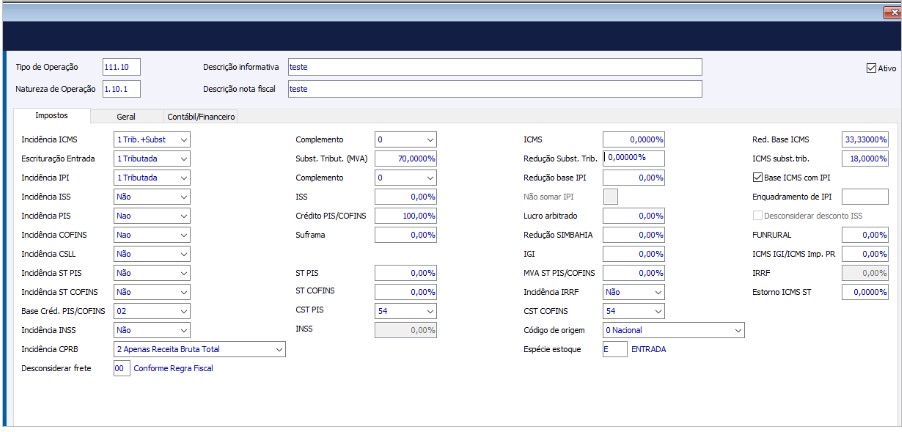Click Enquadramento de IPI field

[865, 197]
